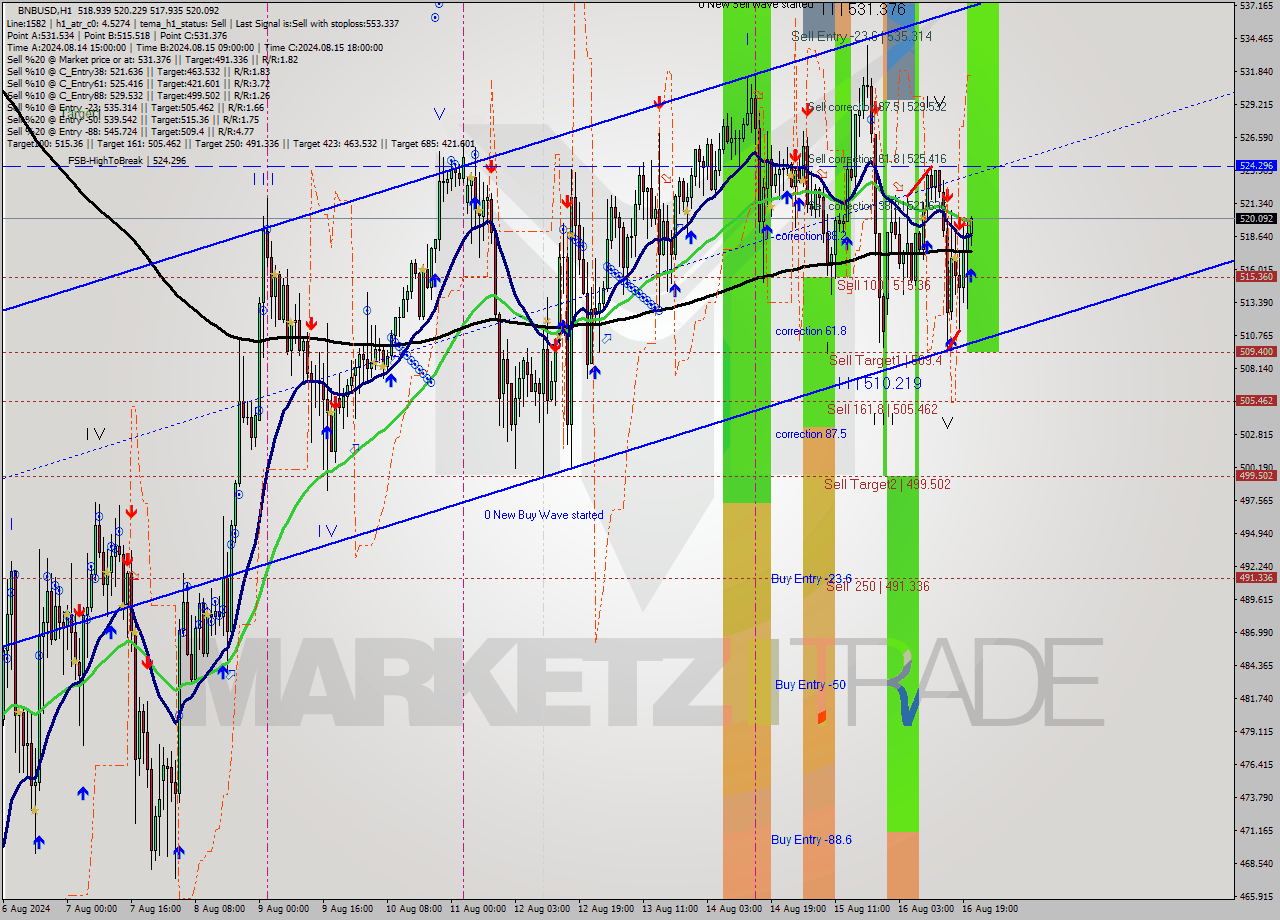The image size is (1280, 920).
Task: Click the 'Sell Target2 | 499.502' label
Action: (887, 484)
